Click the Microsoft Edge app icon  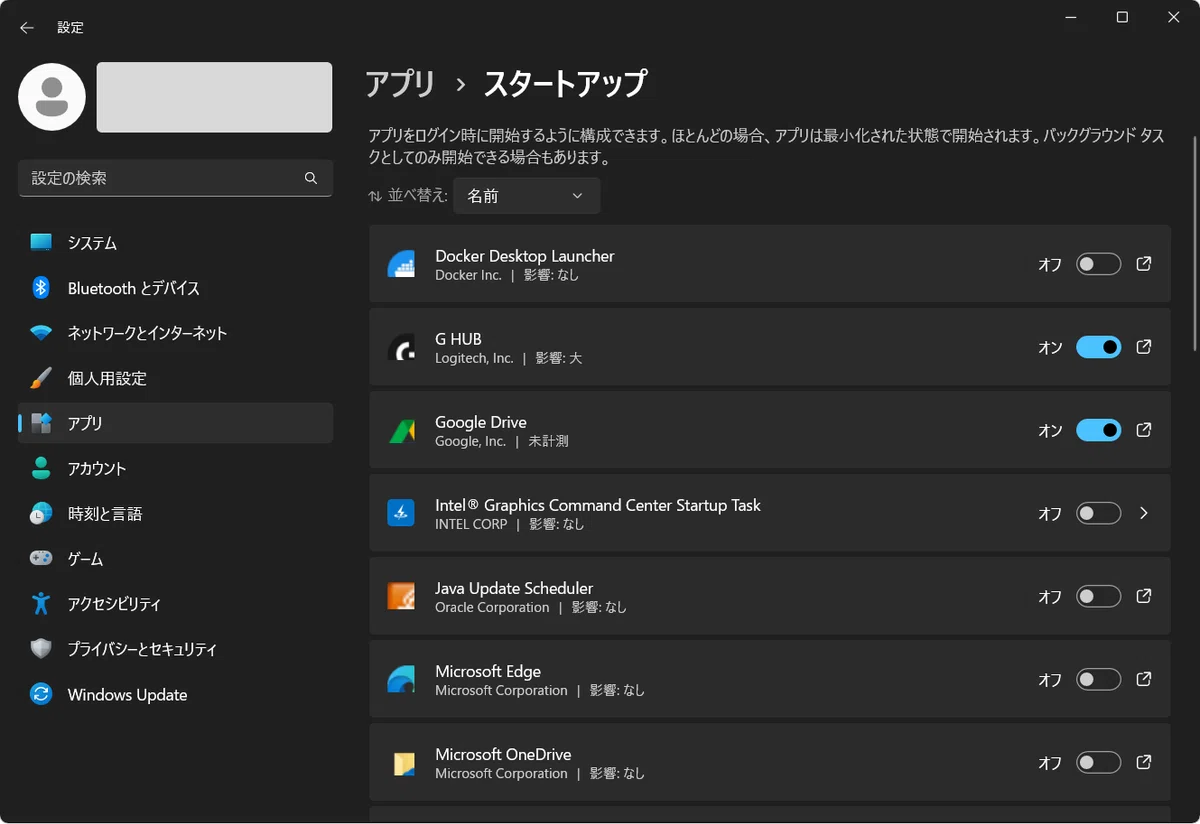[x=401, y=680]
